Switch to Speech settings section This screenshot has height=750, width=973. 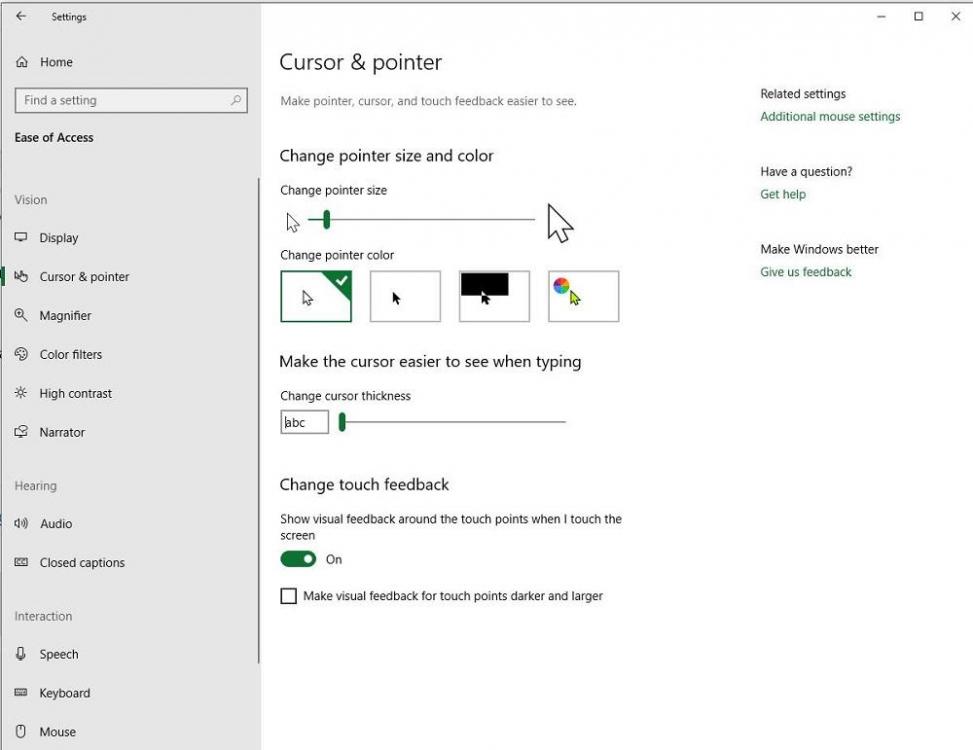point(58,654)
